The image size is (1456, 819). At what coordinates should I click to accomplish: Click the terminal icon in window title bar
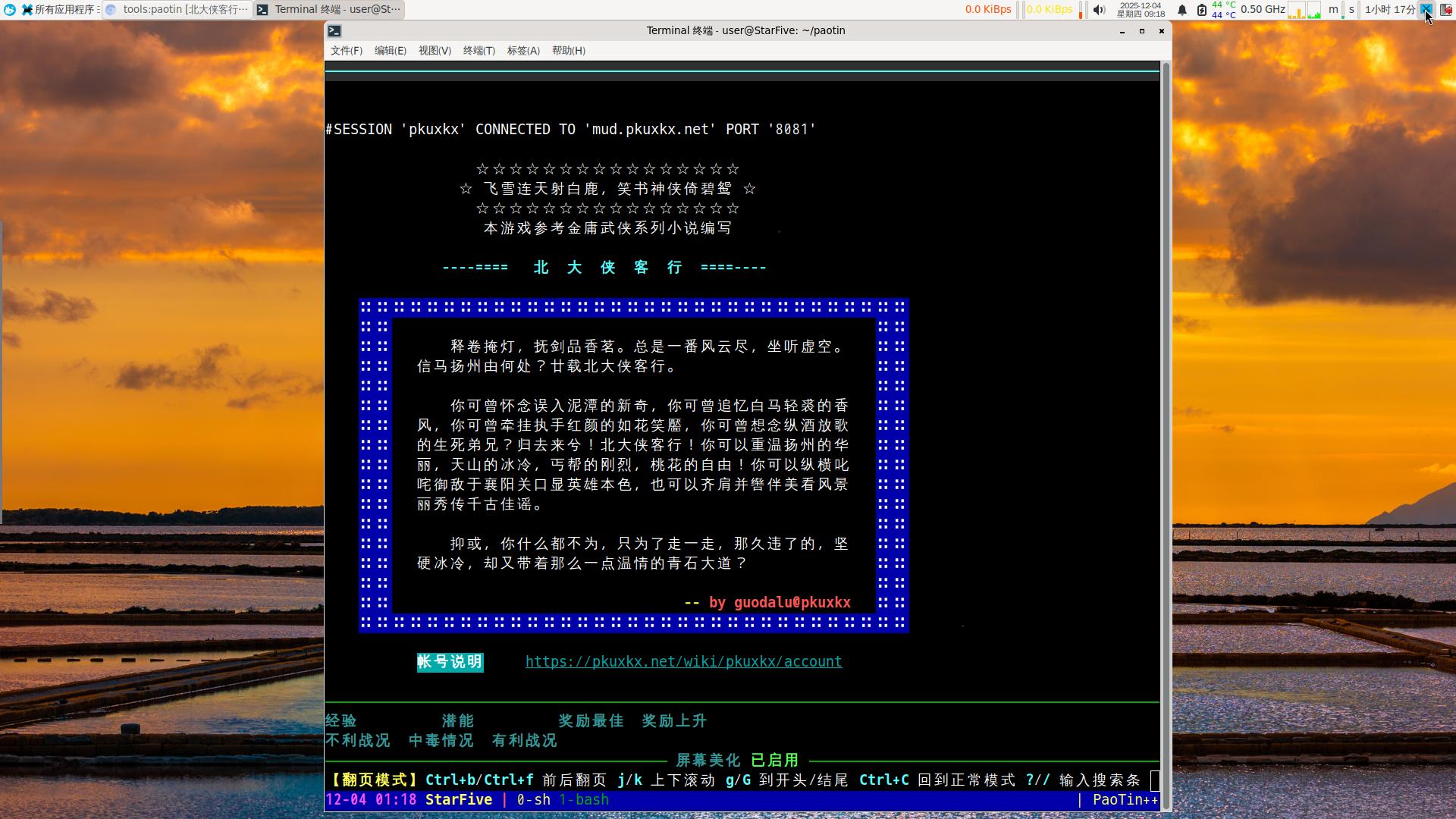[x=334, y=31]
